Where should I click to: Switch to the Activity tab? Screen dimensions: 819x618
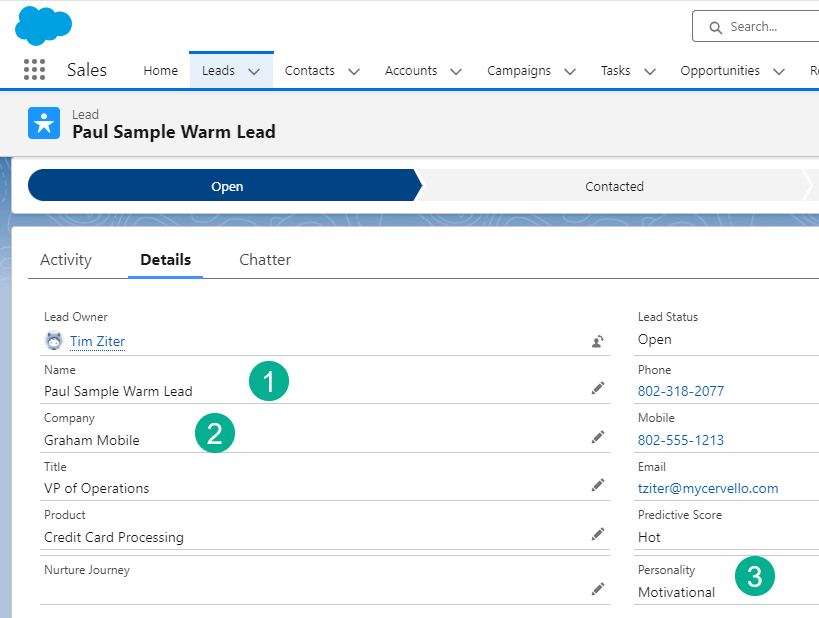66,260
